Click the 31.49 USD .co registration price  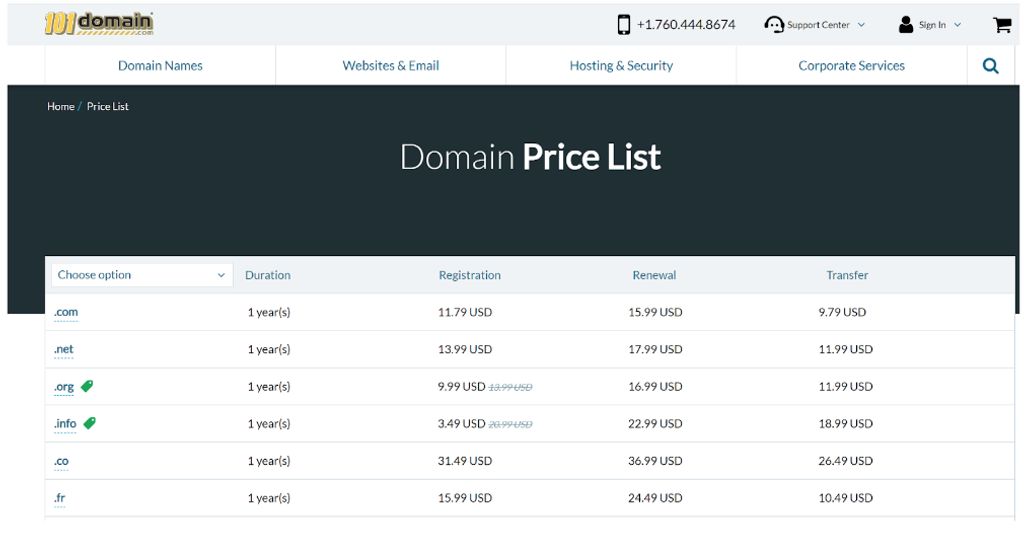465,461
